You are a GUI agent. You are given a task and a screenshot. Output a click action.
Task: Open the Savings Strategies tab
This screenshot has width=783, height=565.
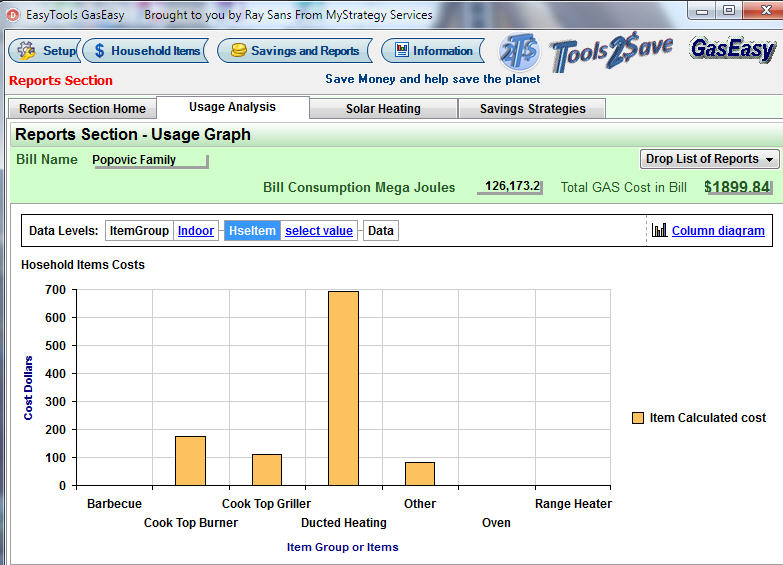[531, 109]
